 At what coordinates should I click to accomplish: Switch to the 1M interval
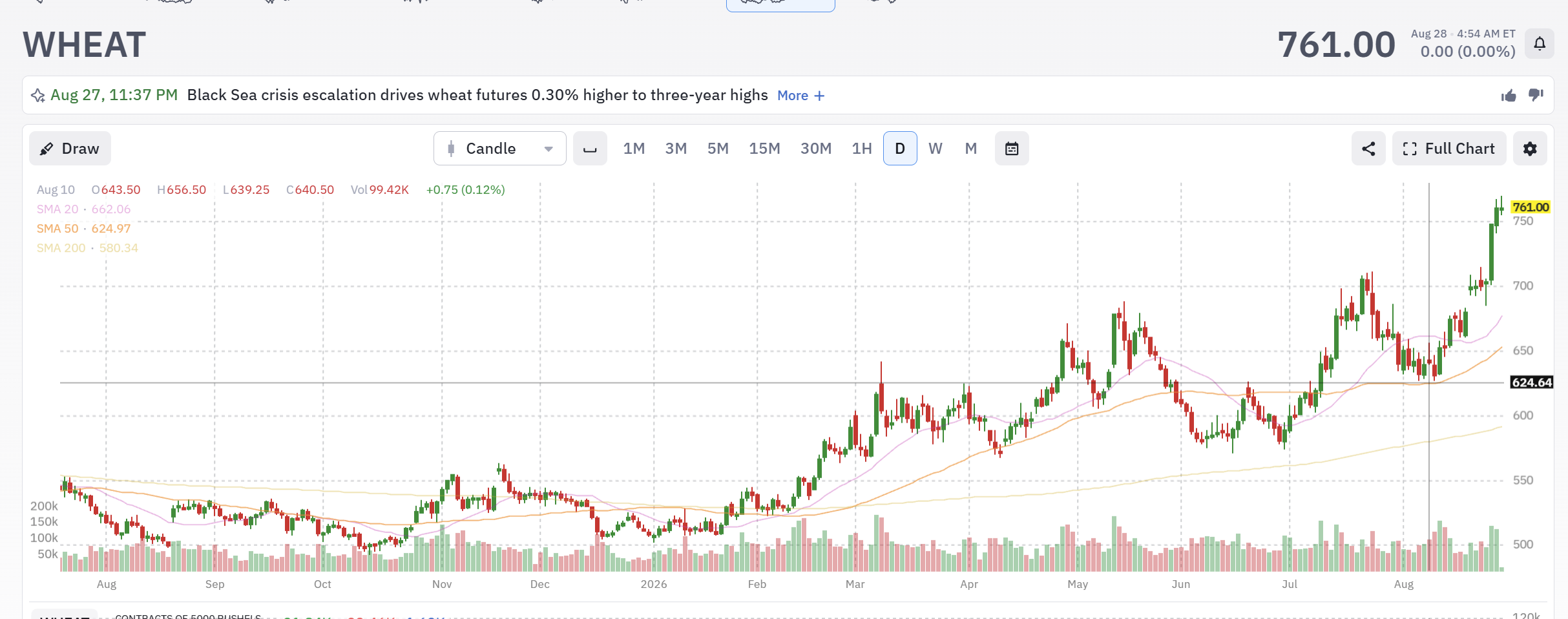(634, 149)
